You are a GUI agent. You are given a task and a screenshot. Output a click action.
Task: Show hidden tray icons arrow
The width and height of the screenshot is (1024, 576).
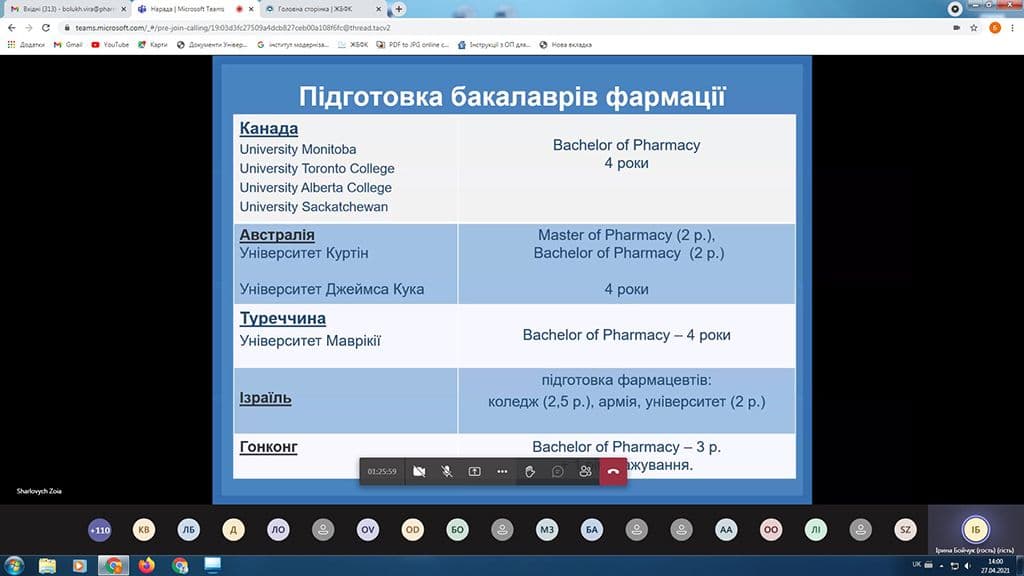pyautogui.click(x=941, y=566)
